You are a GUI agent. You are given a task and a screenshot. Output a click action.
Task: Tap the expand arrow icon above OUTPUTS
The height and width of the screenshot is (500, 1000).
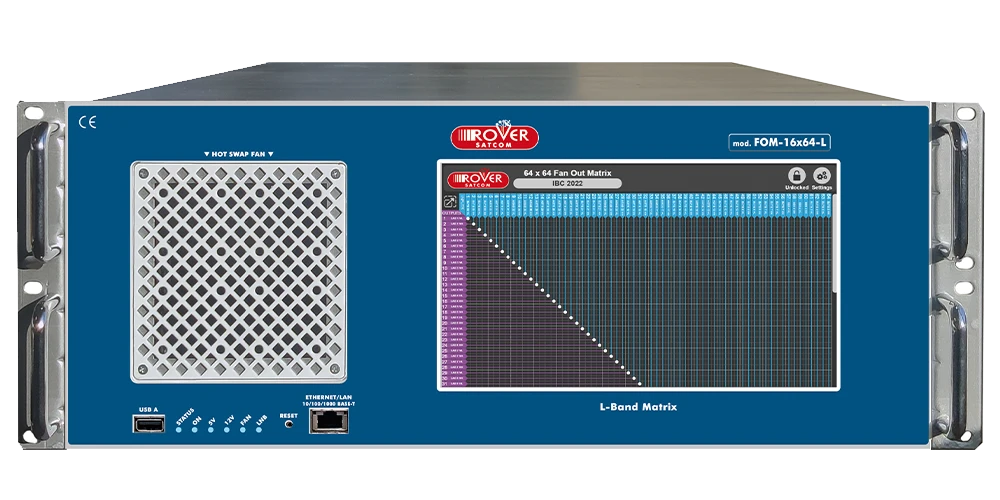pos(450,202)
